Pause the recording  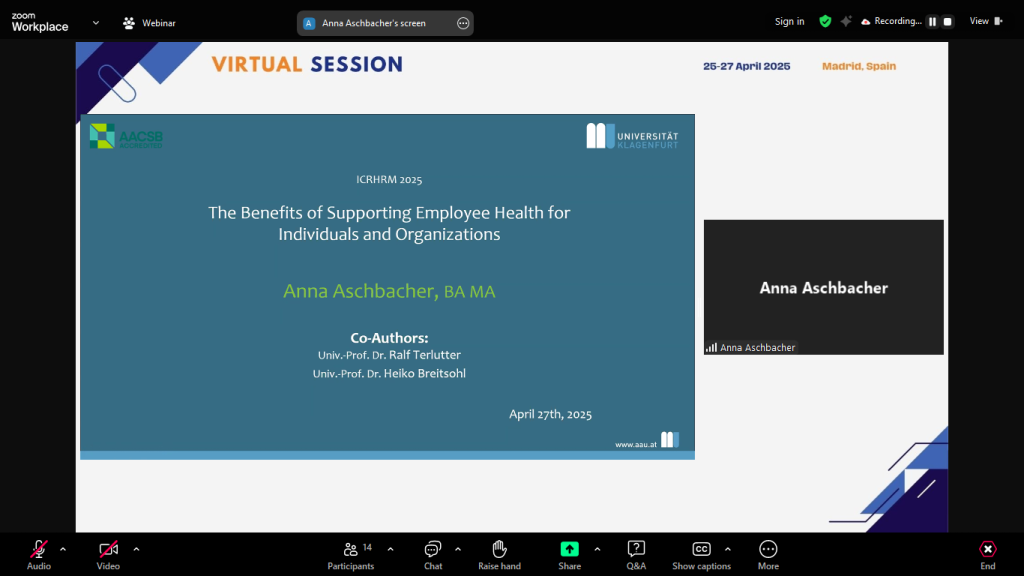click(932, 22)
